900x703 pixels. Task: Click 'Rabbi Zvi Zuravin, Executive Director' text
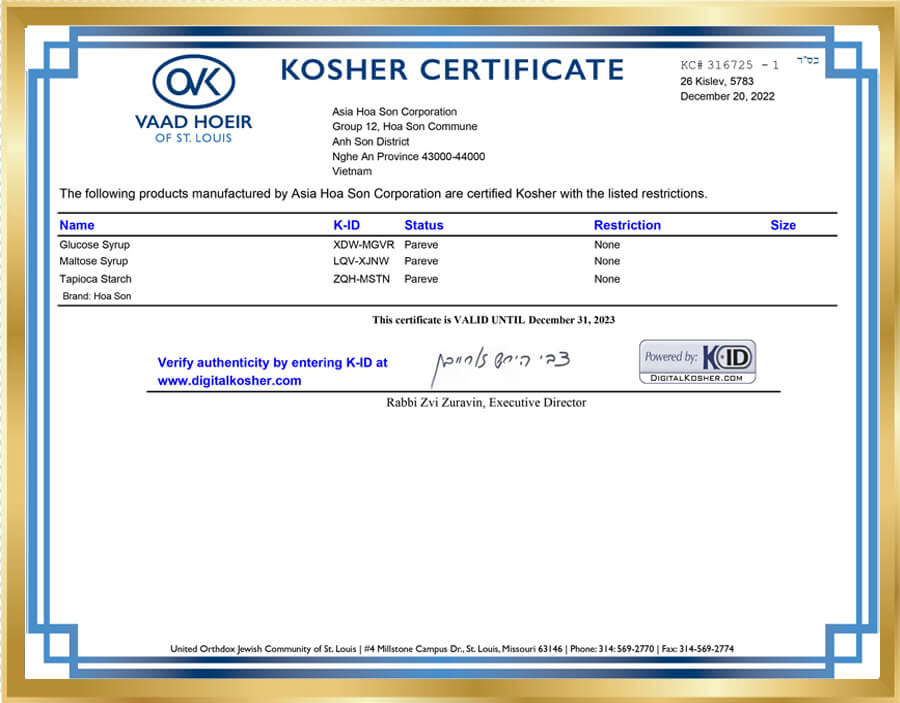tap(486, 403)
